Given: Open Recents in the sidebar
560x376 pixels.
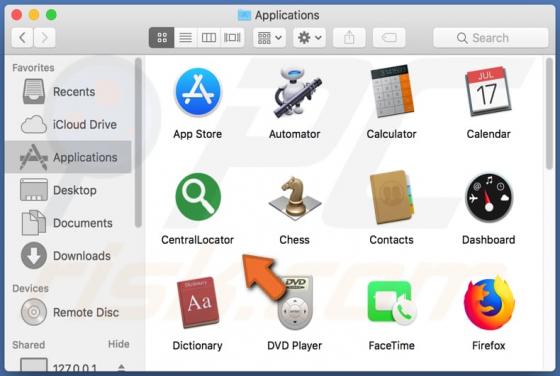Looking at the screenshot, I should [x=68, y=92].
